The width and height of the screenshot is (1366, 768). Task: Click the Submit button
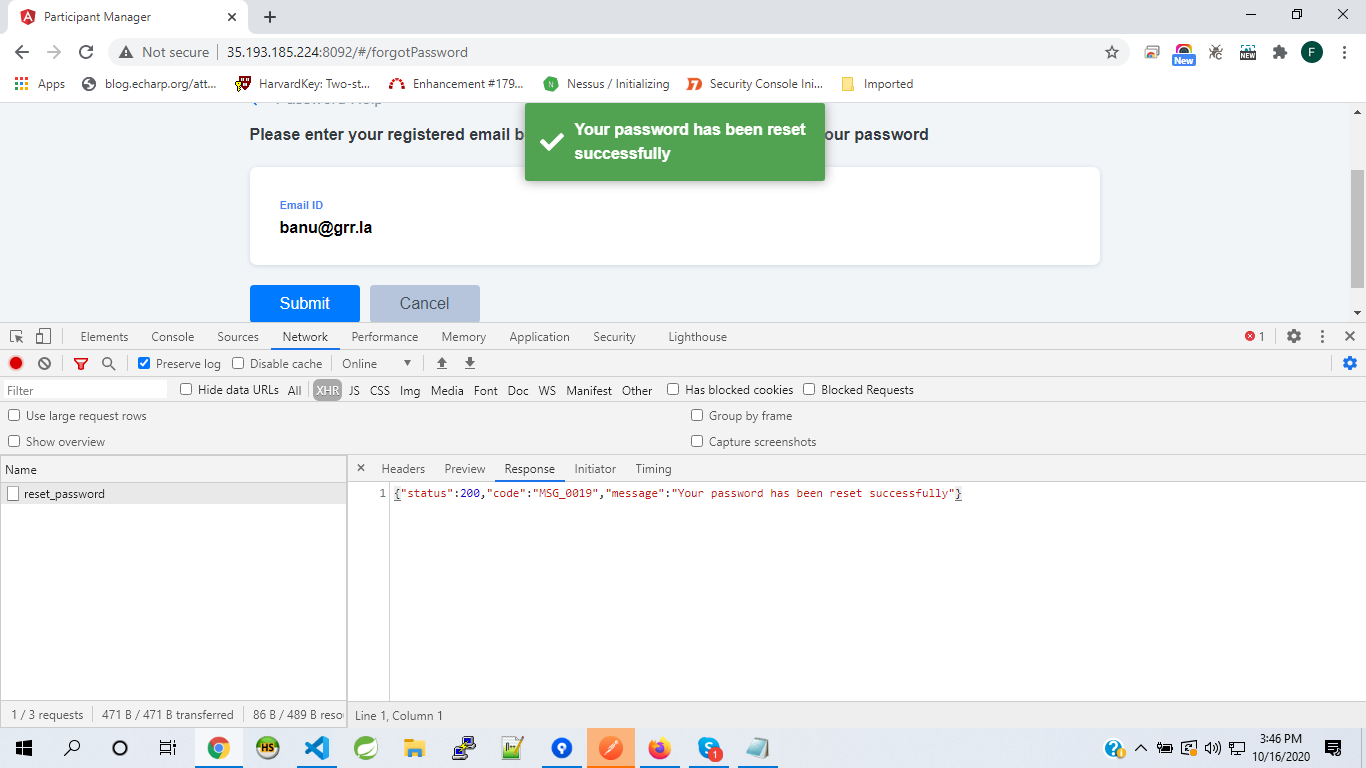pyautogui.click(x=304, y=303)
